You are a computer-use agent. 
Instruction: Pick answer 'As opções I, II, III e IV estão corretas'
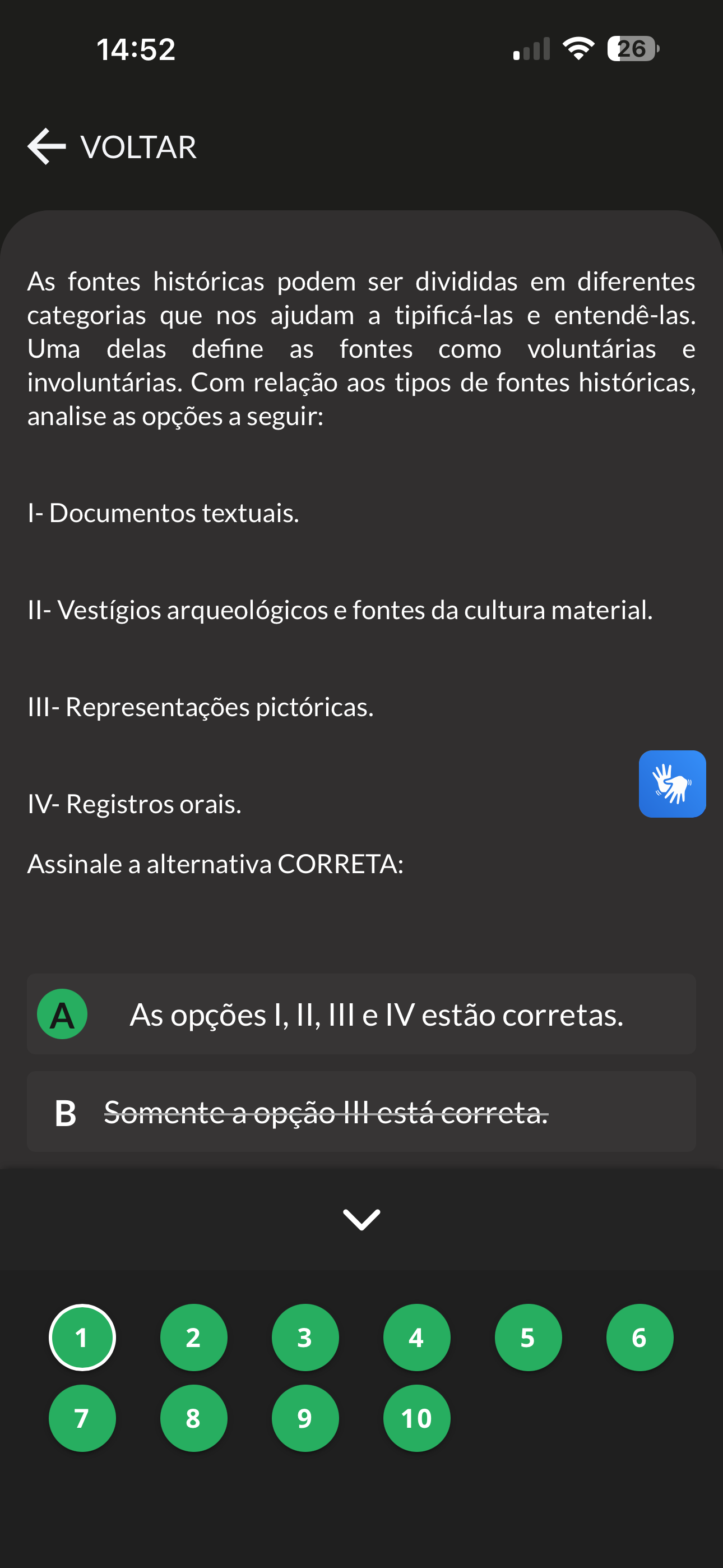376,1015
